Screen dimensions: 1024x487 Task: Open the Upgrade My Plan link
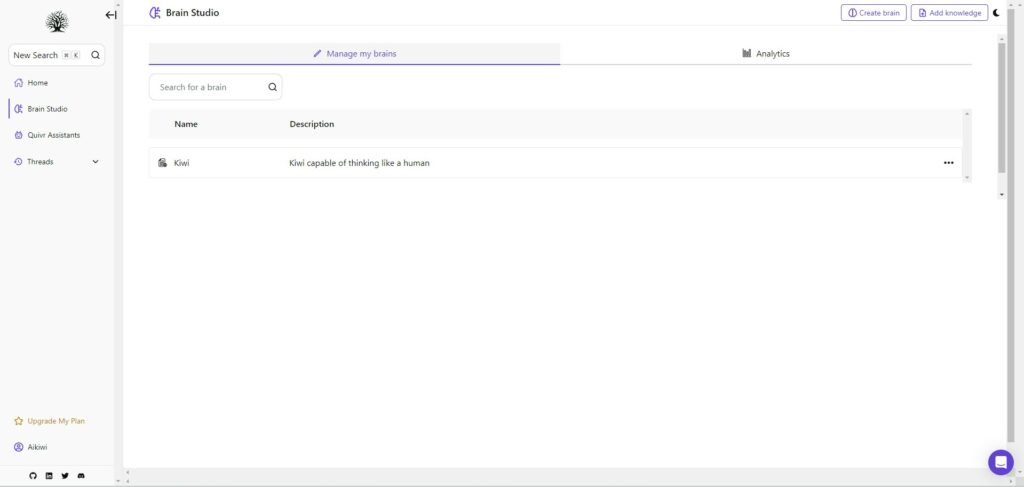click(55, 421)
